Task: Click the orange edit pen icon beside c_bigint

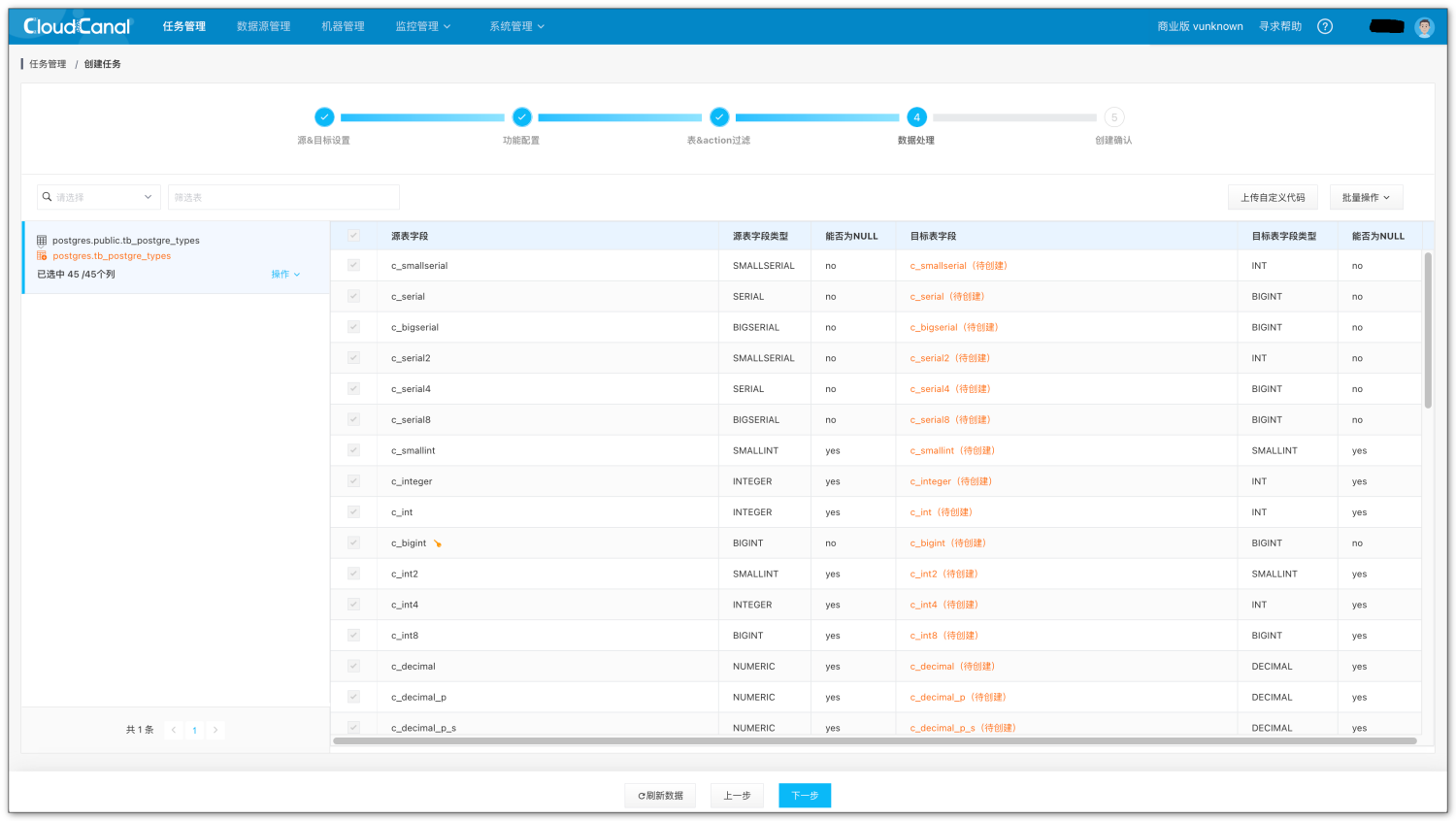Action: 436,542
